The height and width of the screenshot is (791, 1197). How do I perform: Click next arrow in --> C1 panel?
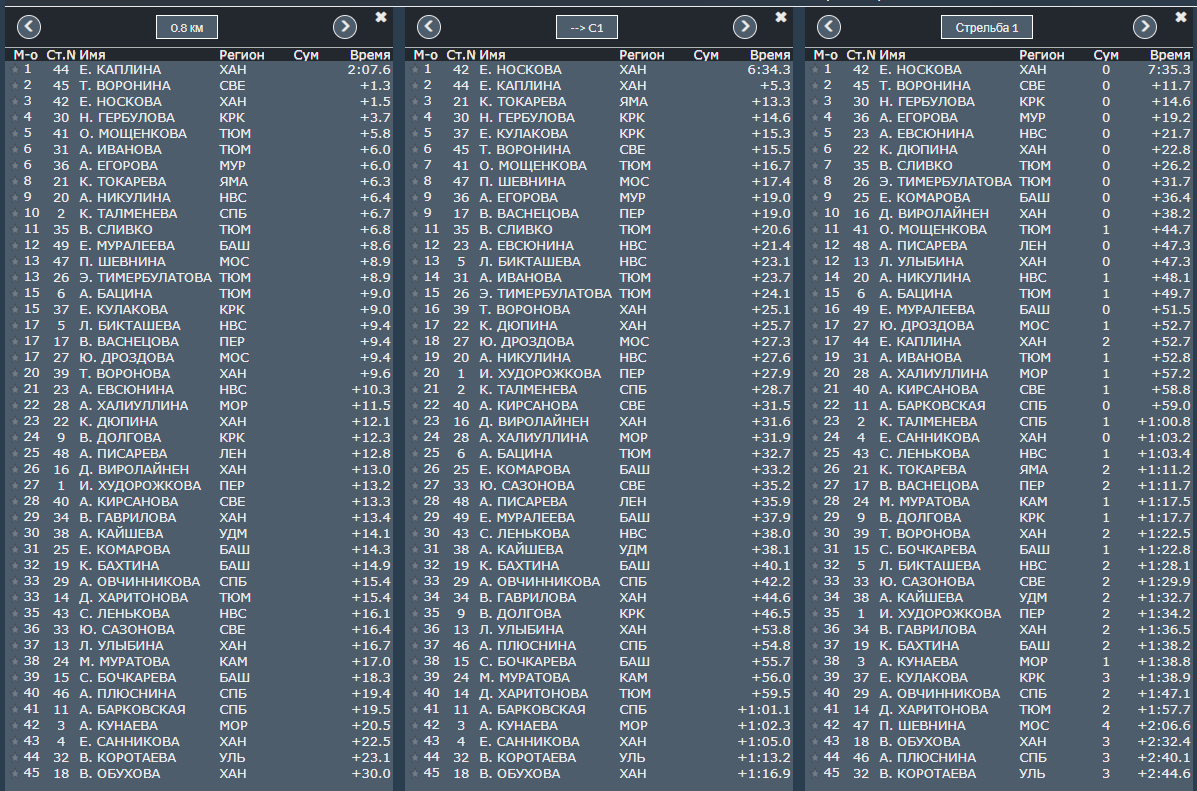click(x=745, y=27)
